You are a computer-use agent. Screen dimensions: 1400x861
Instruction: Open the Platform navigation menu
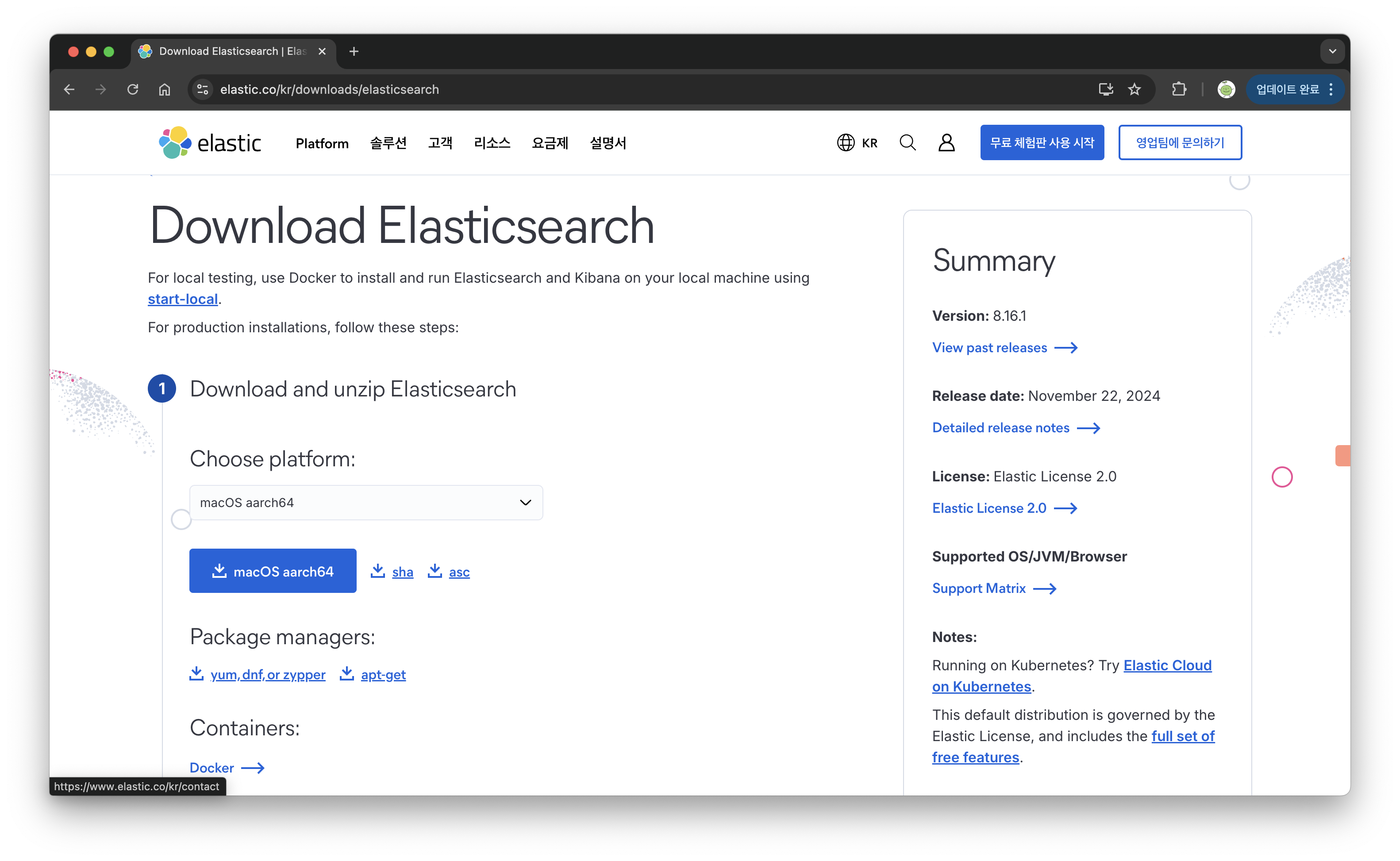pos(322,143)
